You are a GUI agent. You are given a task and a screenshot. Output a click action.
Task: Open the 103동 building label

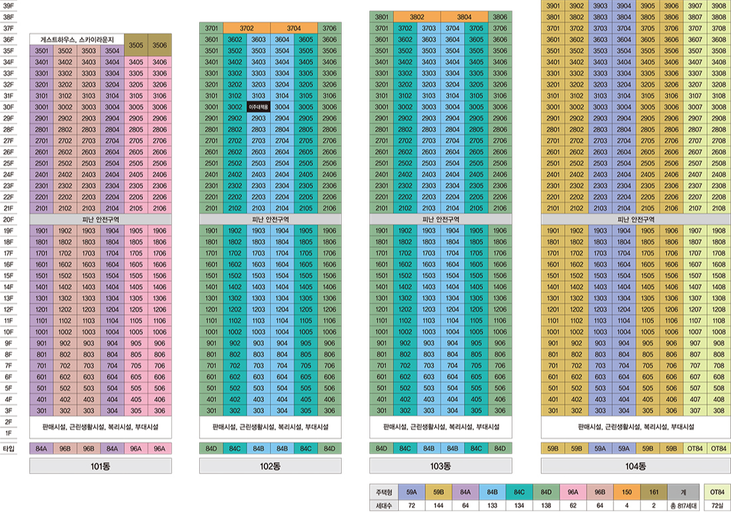[441, 465]
